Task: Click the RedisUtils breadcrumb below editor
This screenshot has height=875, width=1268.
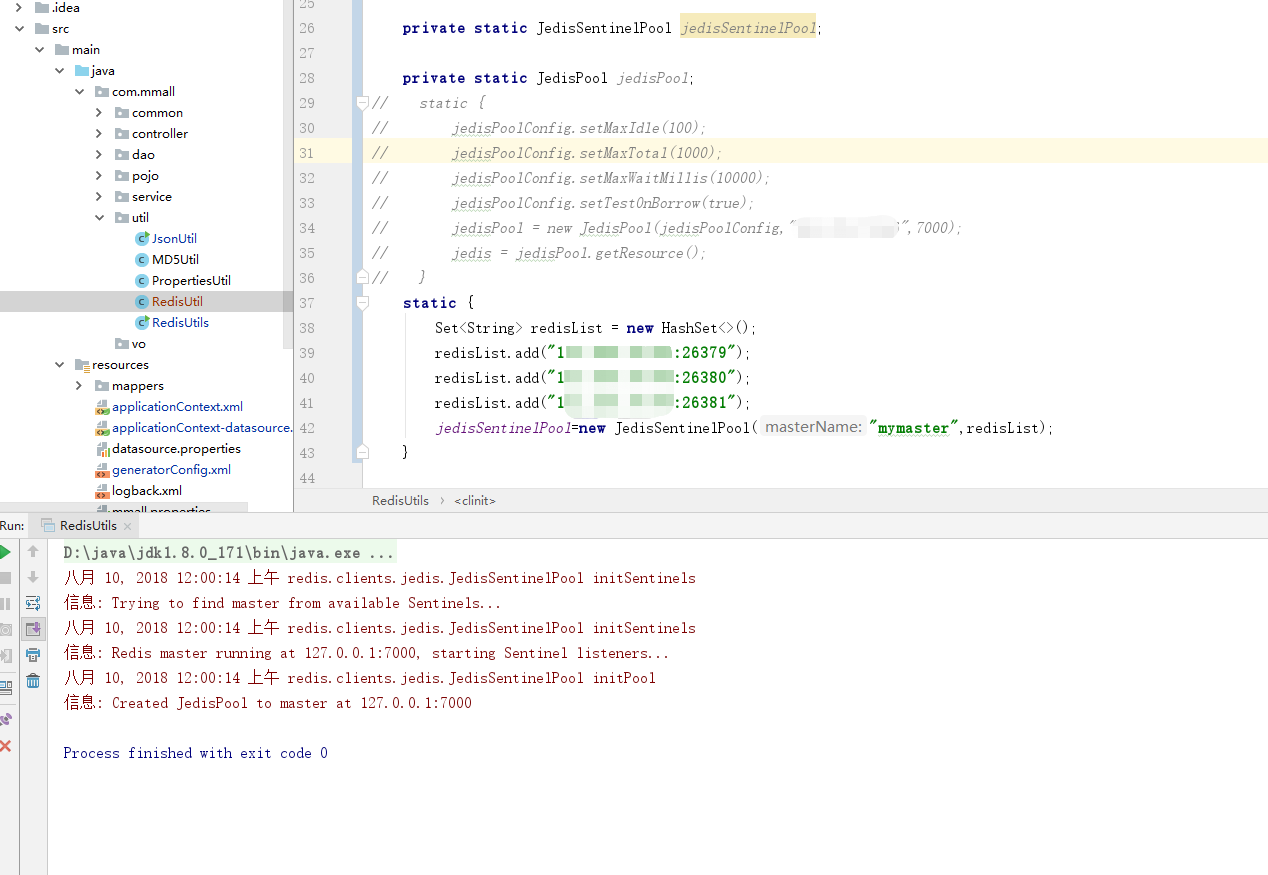Action: 400,501
